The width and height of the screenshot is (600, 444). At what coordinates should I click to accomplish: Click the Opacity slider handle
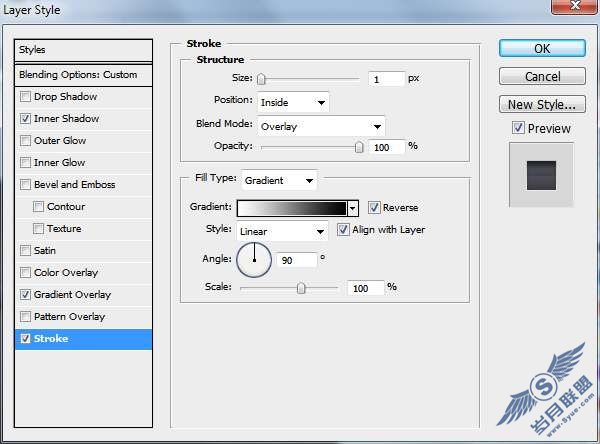(x=359, y=147)
